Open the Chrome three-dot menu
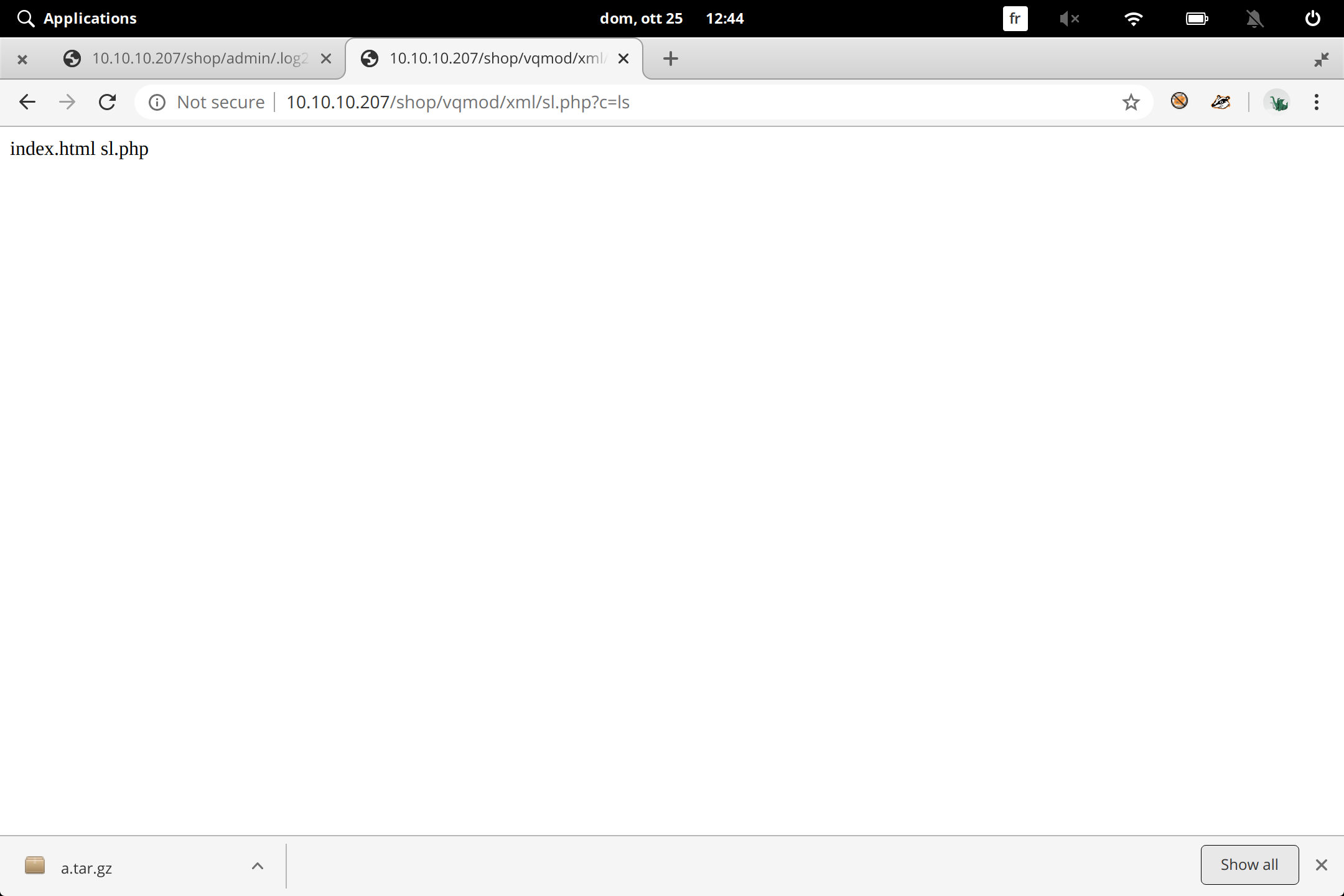 click(1317, 101)
